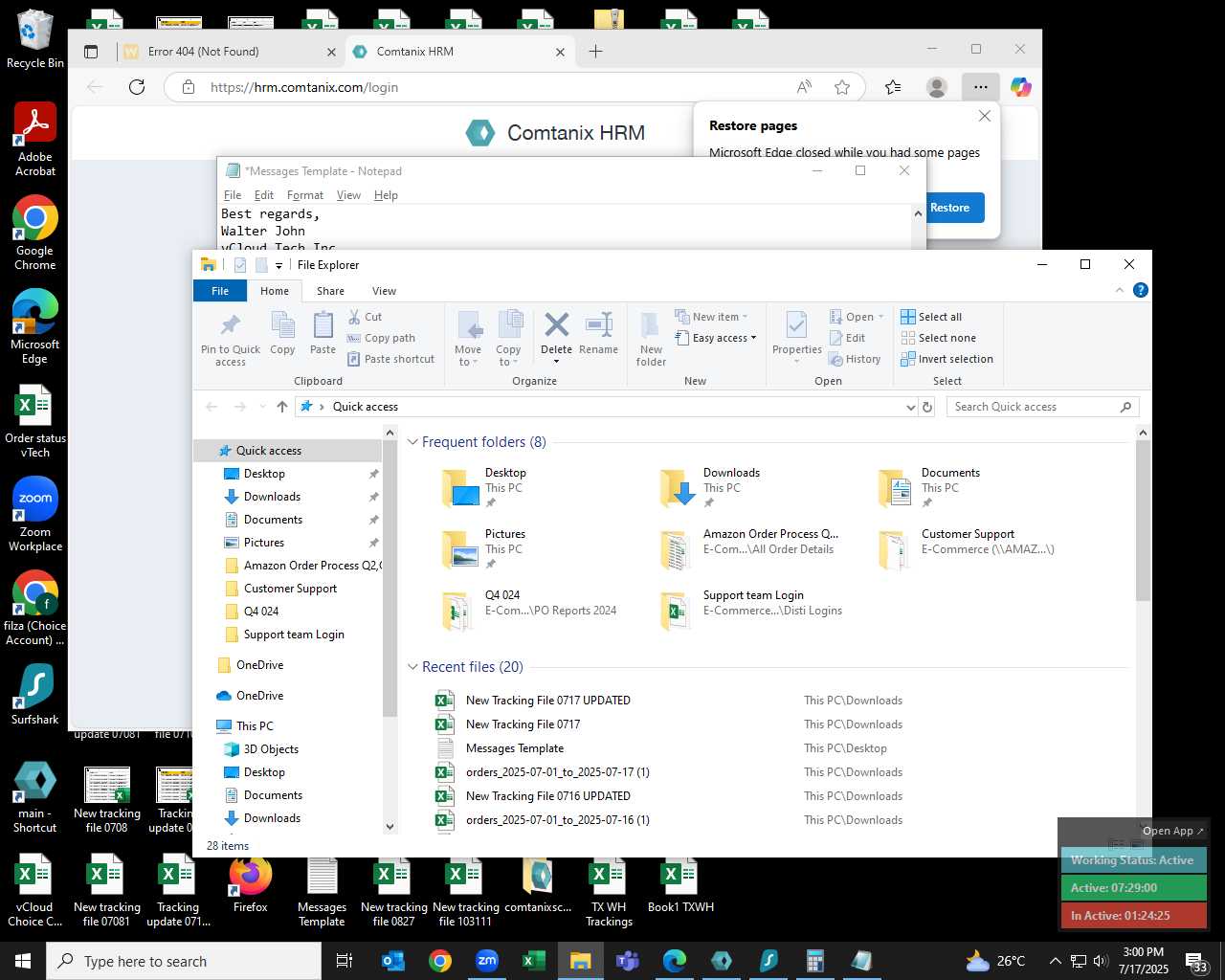Close the Restore pages popup
This screenshot has height=980, width=1225.
pyautogui.click(x=985, y=116)
